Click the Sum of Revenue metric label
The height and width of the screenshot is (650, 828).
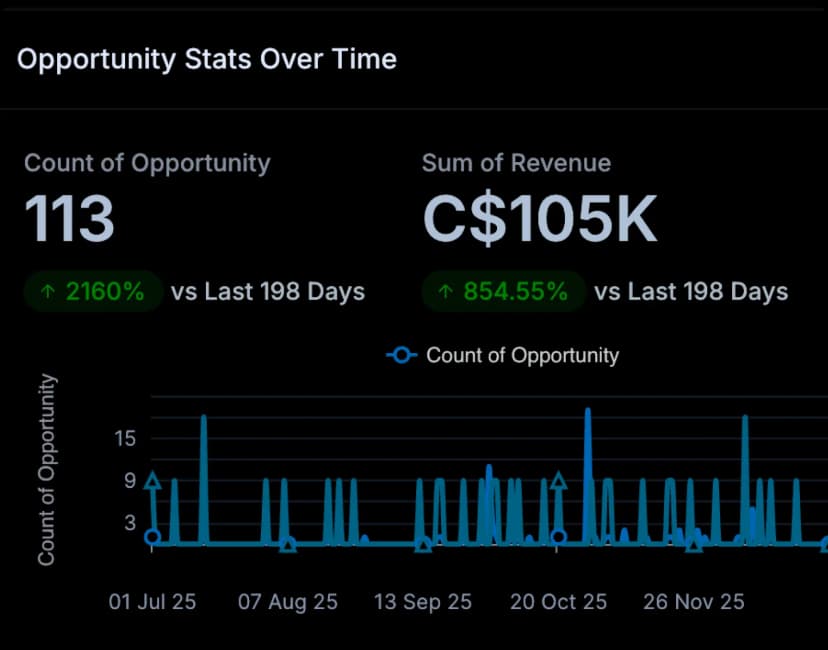coord(516,163)
